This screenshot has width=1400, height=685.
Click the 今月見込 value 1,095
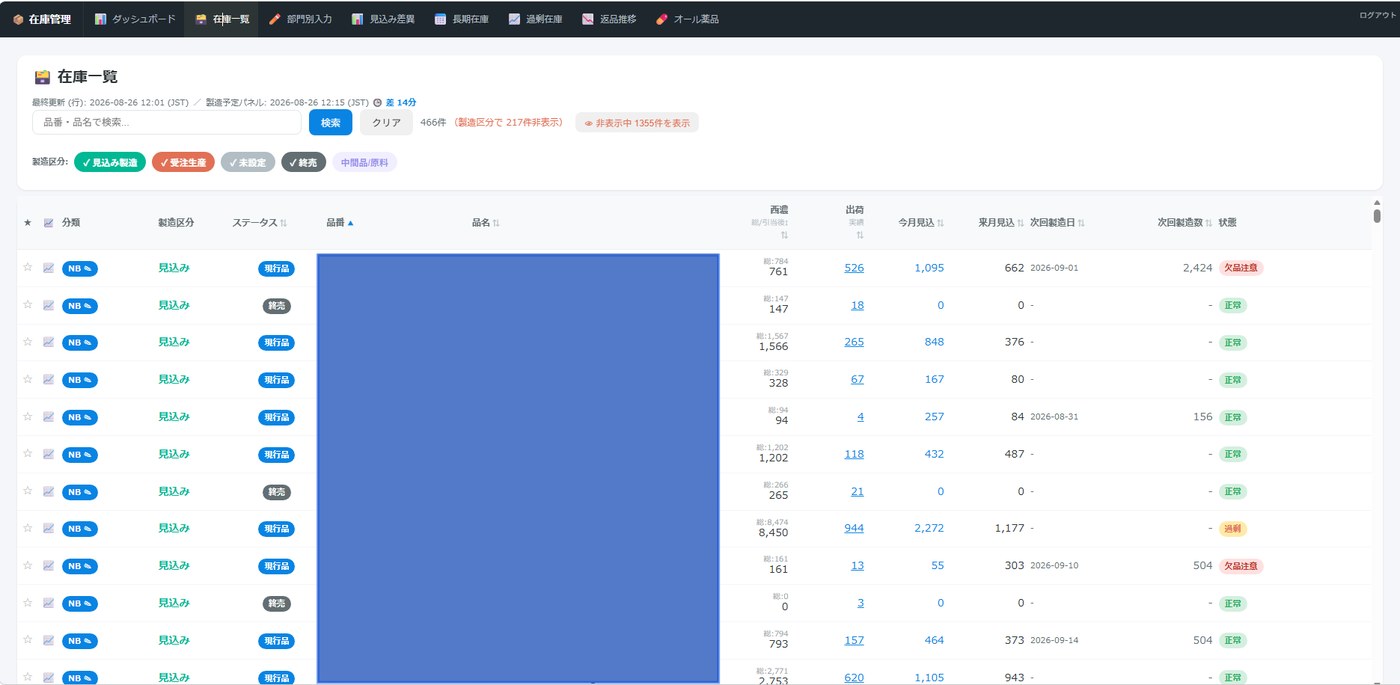(929, 268)
